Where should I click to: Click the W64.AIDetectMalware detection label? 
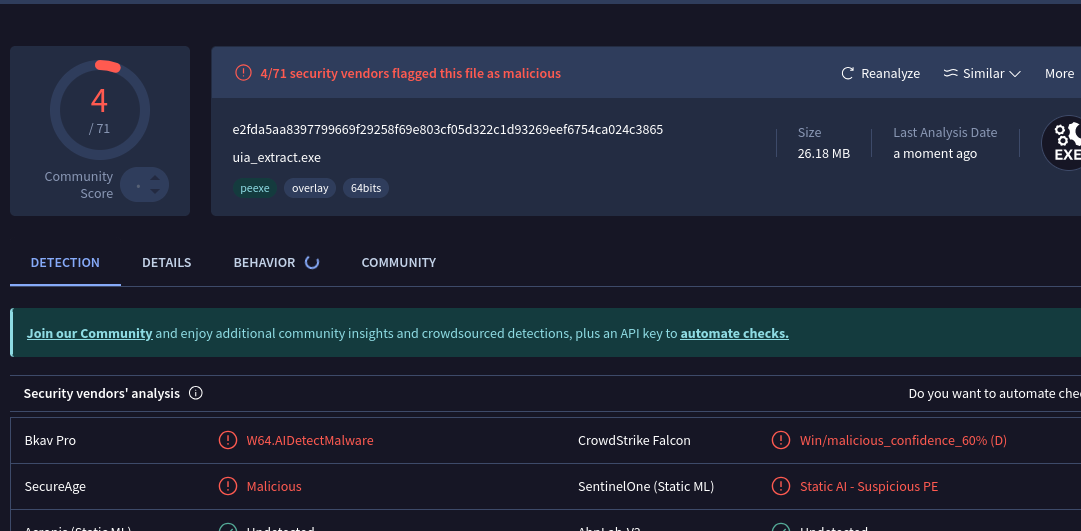[x=310, y=440]
